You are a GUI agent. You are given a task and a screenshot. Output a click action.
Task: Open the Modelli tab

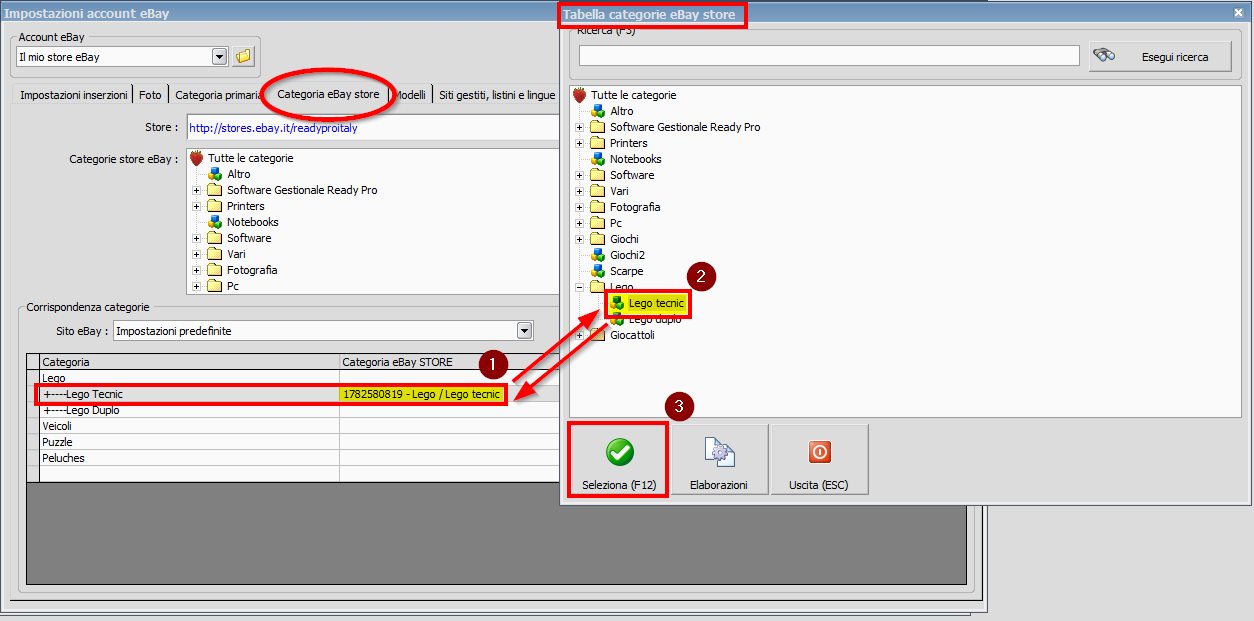(410, 95)
